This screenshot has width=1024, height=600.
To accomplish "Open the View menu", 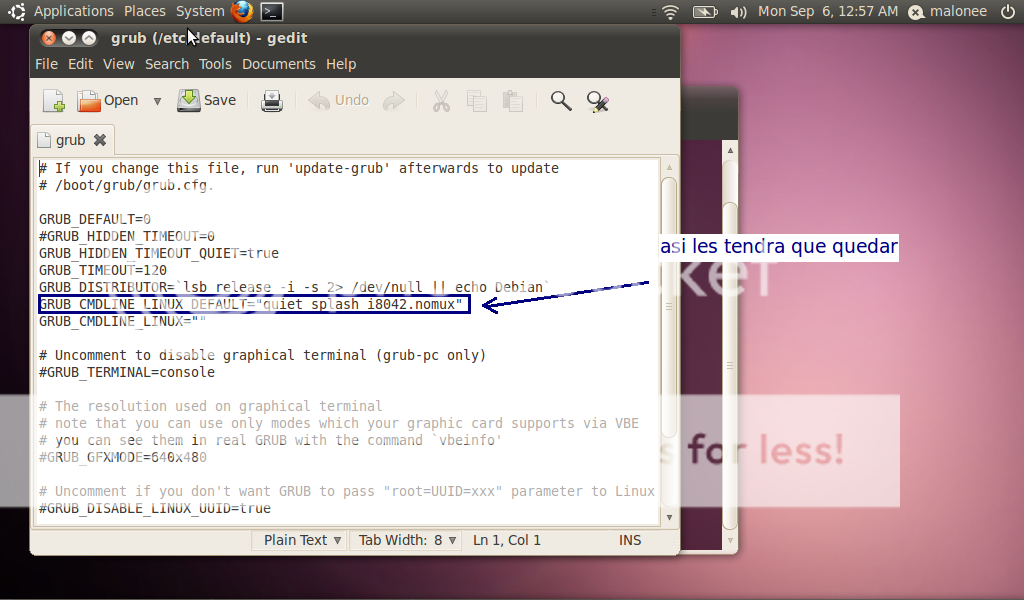I will coord(118,64).
